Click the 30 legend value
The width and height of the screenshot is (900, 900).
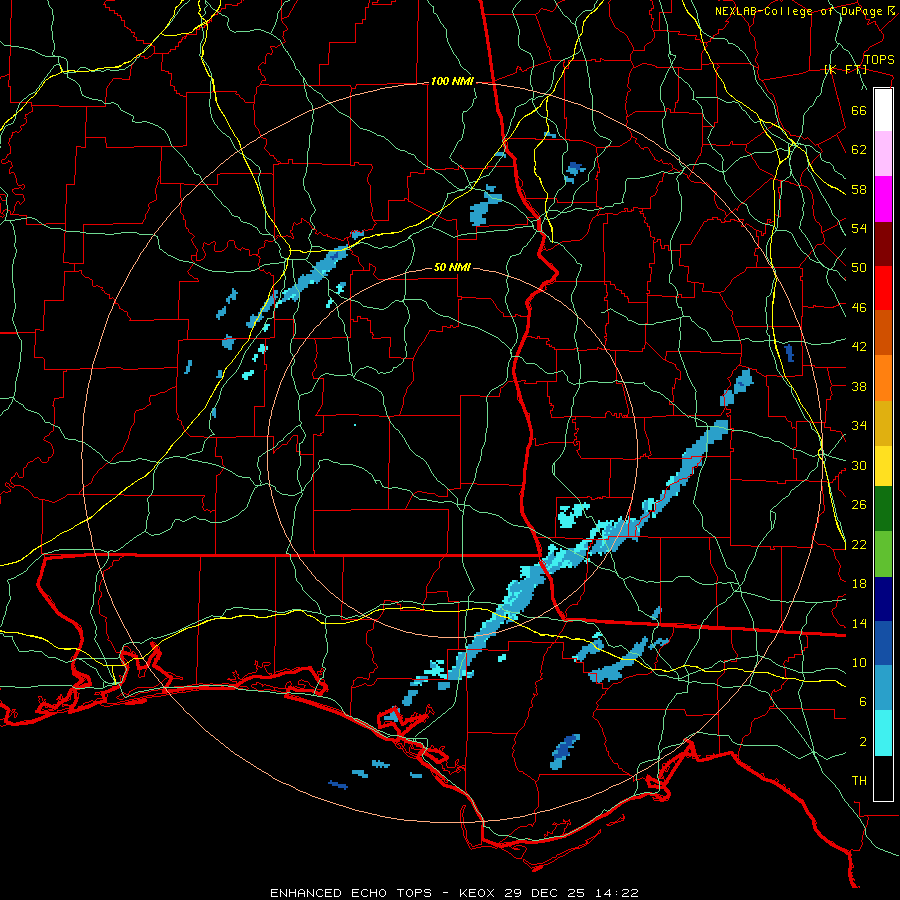coord(859,465)
